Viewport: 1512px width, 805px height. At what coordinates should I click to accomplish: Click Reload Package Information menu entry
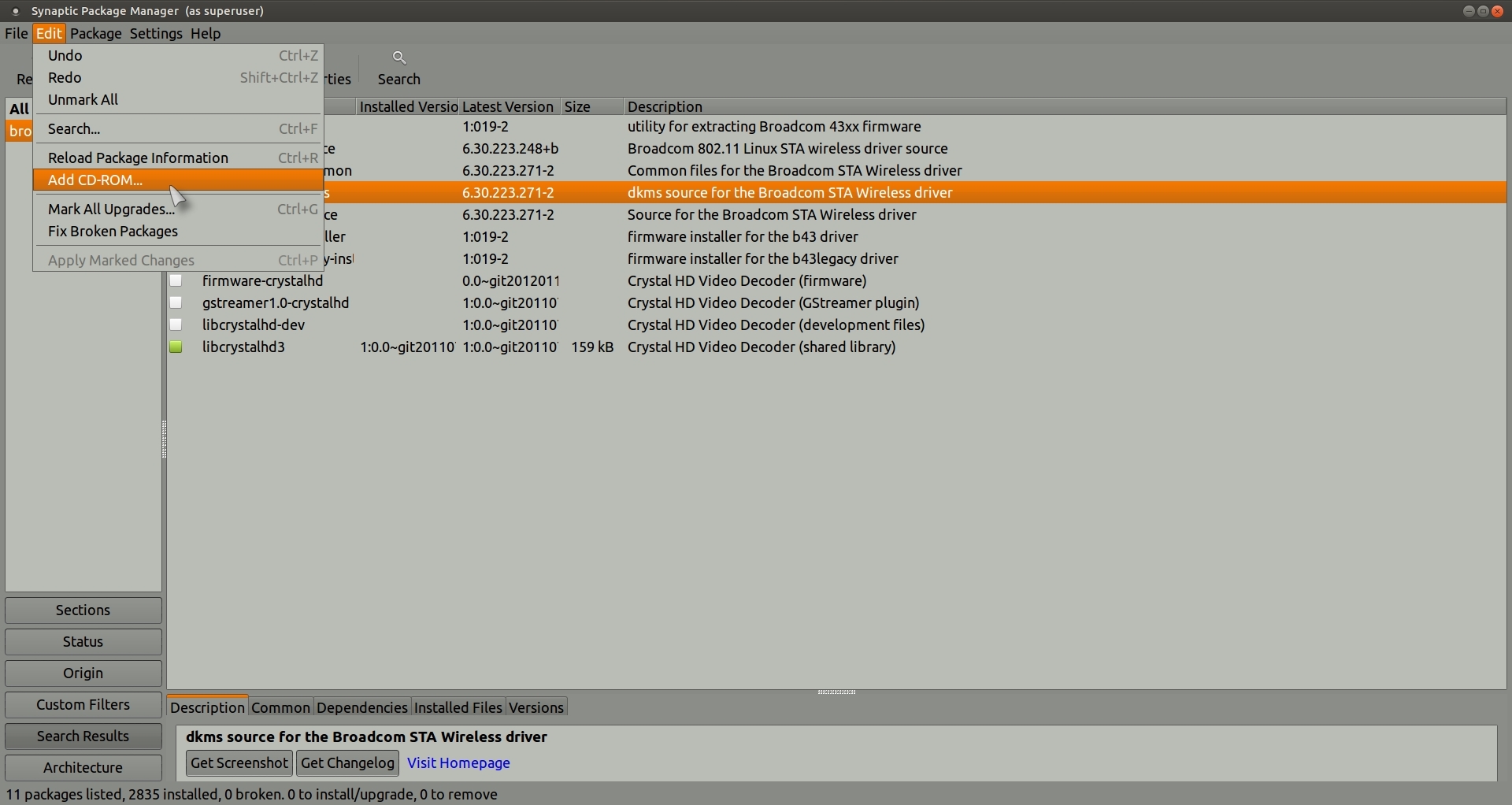[179, 158]
